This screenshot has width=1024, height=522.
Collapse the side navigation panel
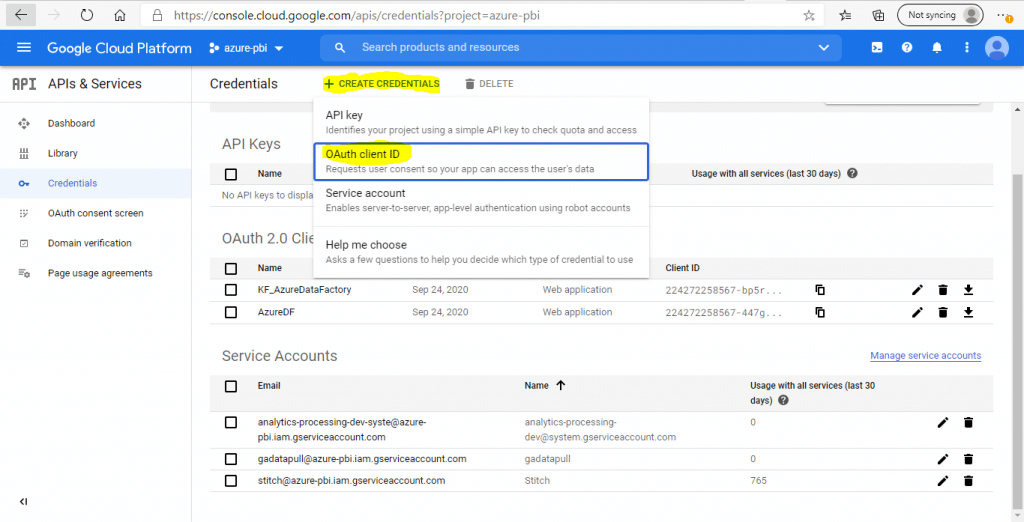coord(24,502)
